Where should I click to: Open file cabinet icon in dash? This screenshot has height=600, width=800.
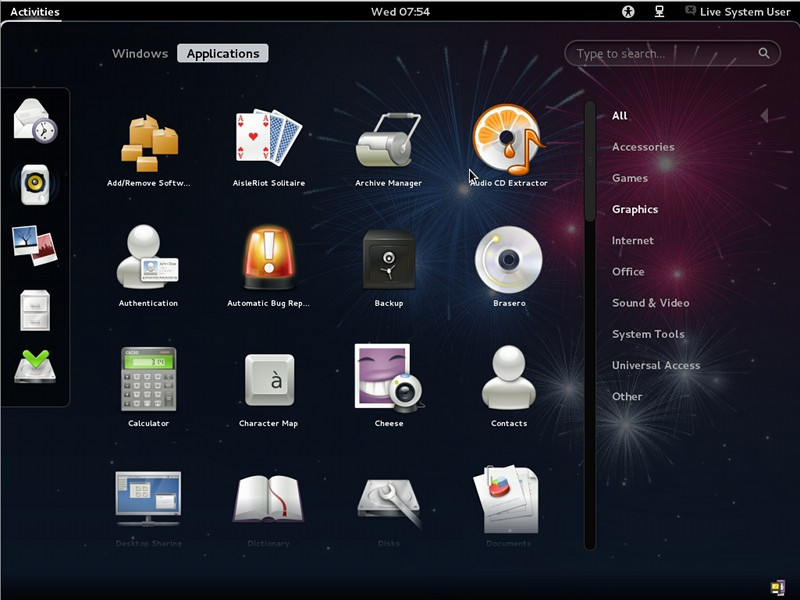click(x=35, y=310)
